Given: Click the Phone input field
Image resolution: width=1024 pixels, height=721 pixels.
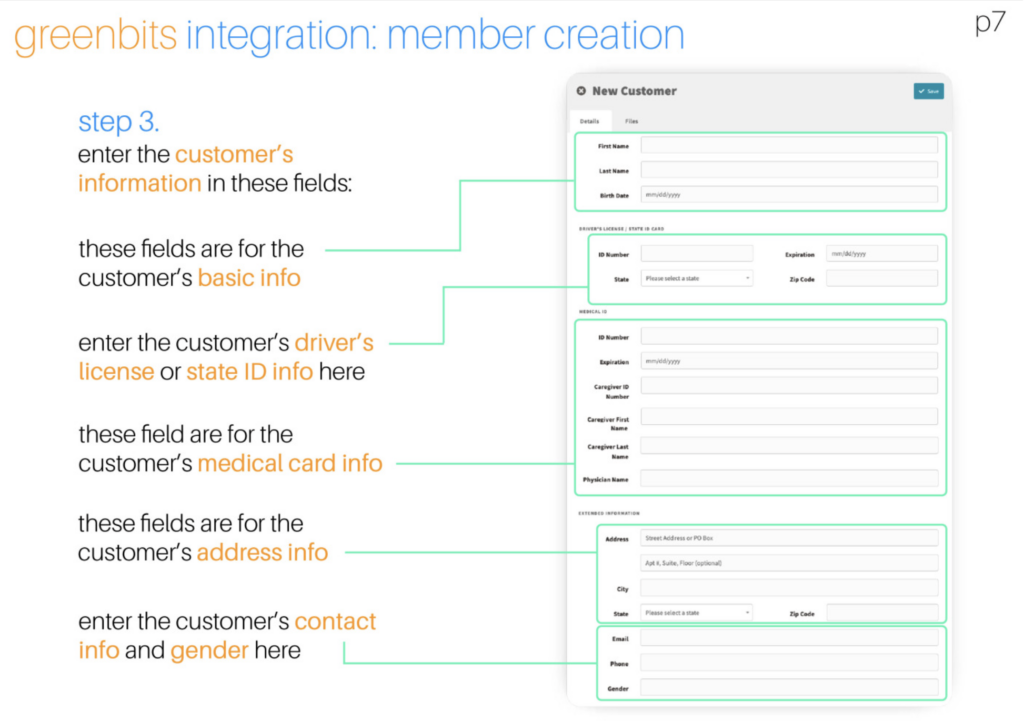Looking at the screenshot, I should (789, 662).
